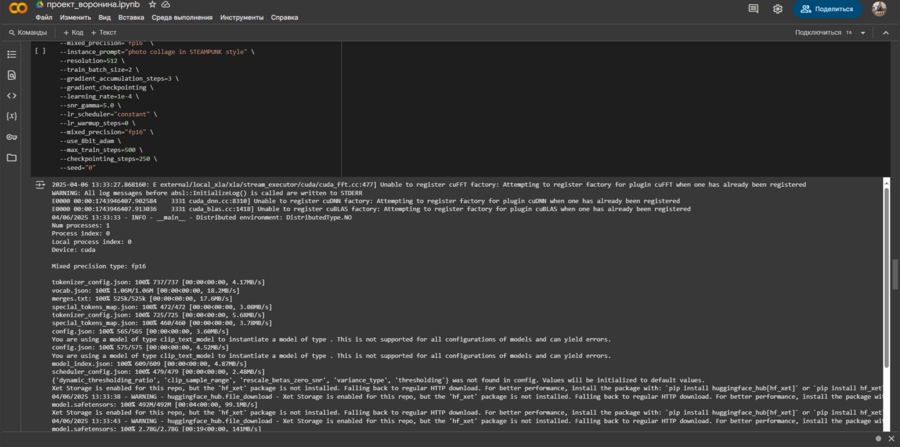The height and width of the screenshot is (447, 900).
Task: Open find and replace sidebar icon
Action: pos(12,75)
